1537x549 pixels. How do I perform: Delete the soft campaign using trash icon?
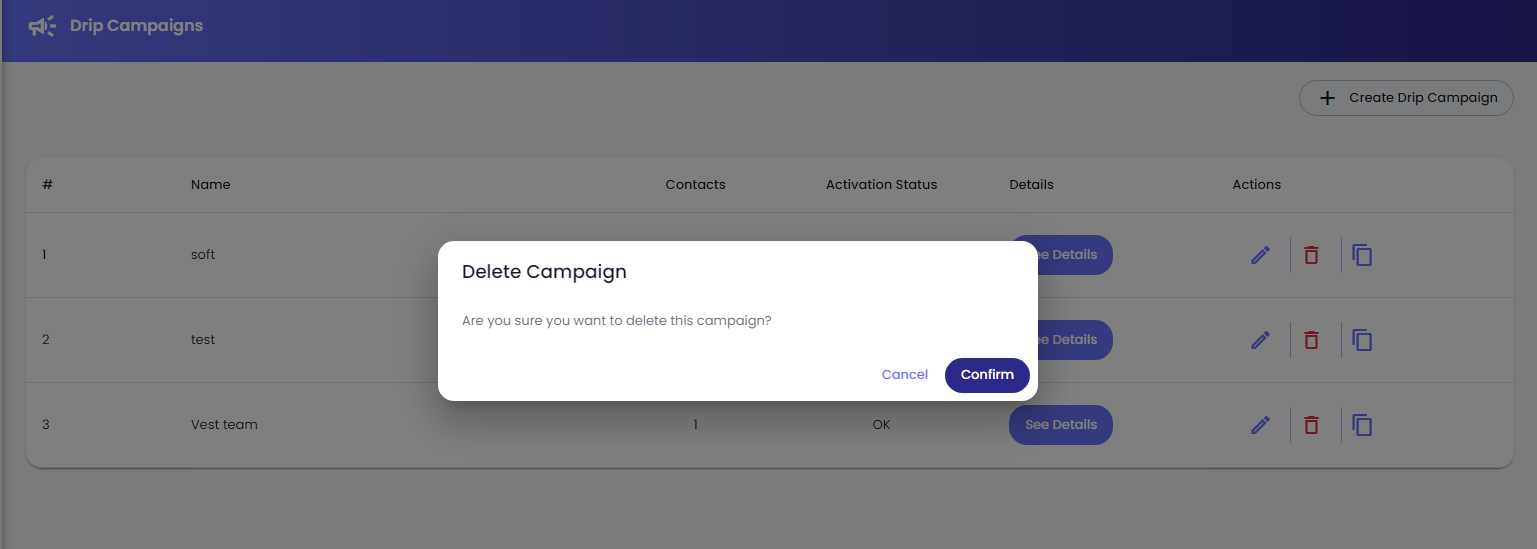(1311, 255)
